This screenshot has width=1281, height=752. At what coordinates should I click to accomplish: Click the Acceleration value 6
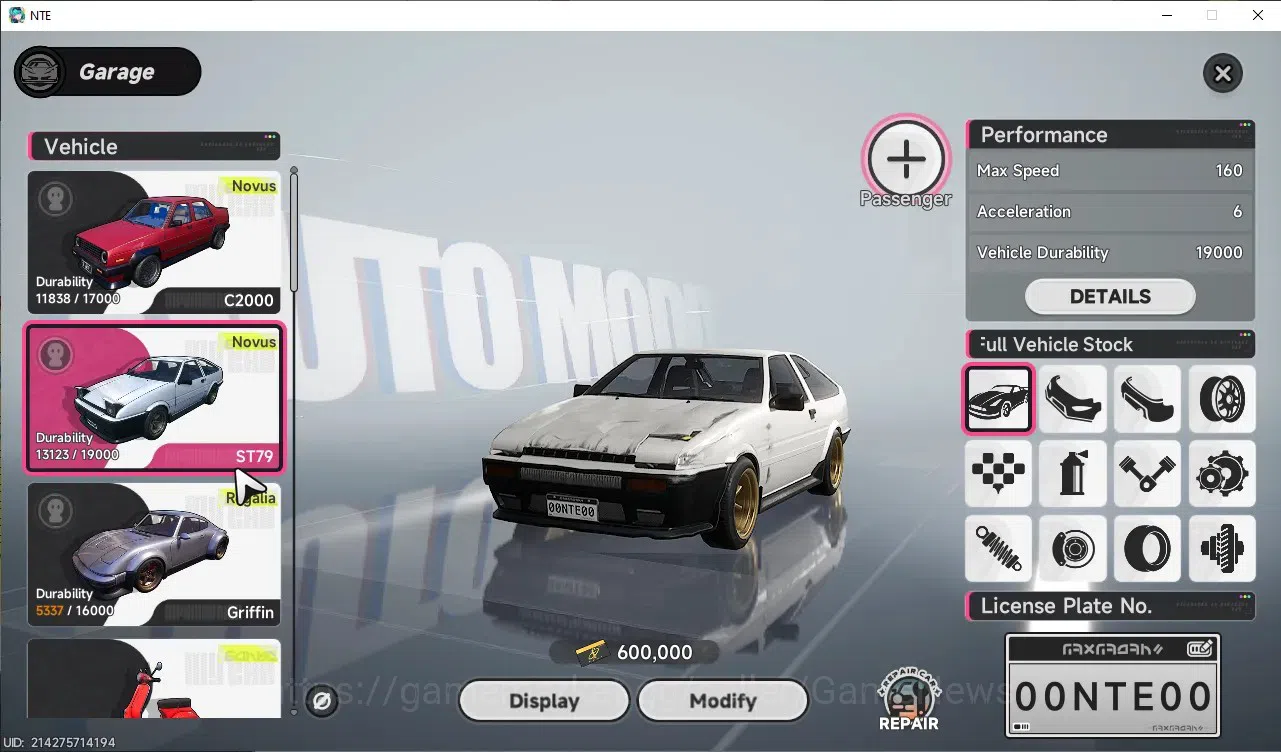1237,212
